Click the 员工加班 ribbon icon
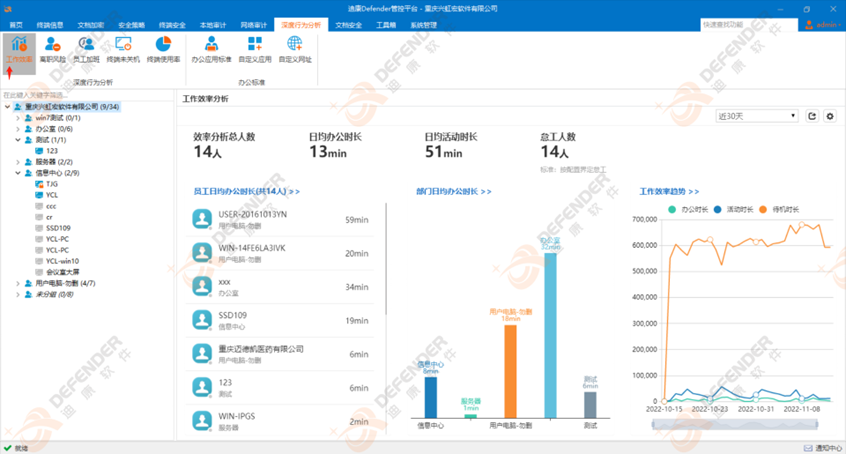The image size is (846, 454). (87, 48)
